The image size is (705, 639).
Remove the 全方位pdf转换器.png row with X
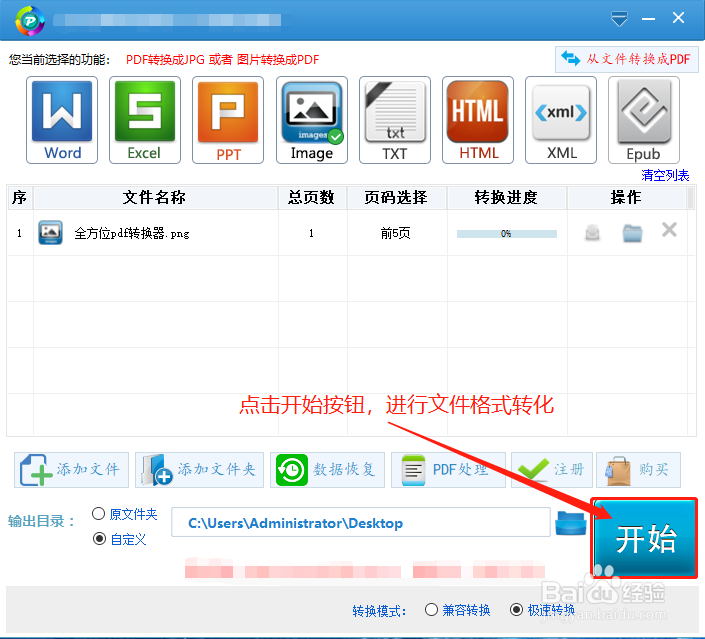pyautogui.click(x=669, y=230)
